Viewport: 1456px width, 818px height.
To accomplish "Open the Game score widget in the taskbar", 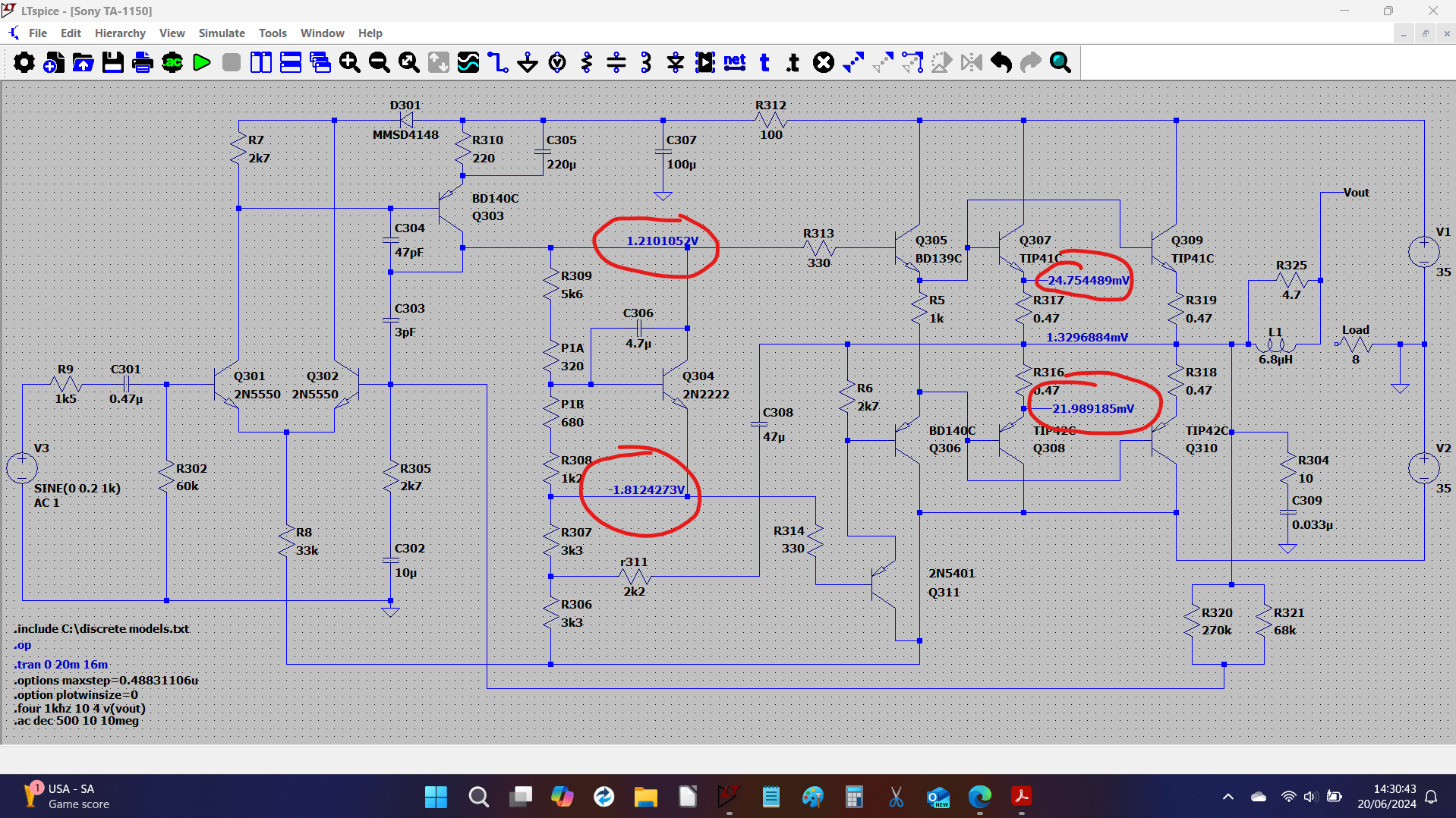I will coord(67,797).
